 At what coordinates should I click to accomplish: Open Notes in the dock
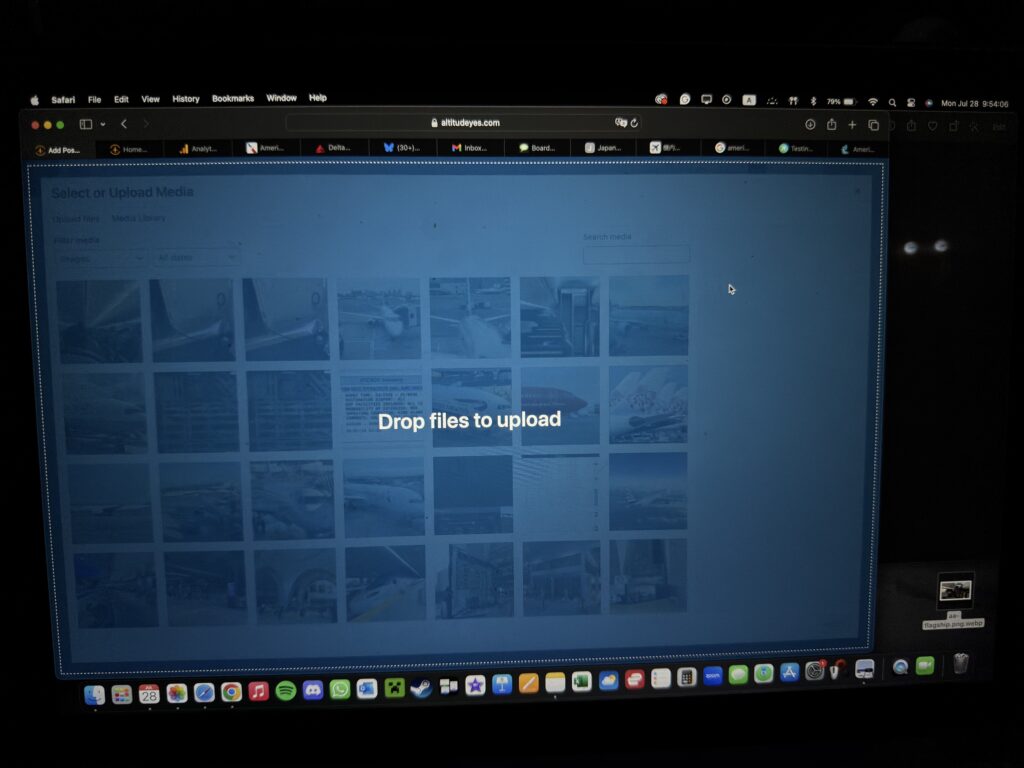(x=555, y=683)
